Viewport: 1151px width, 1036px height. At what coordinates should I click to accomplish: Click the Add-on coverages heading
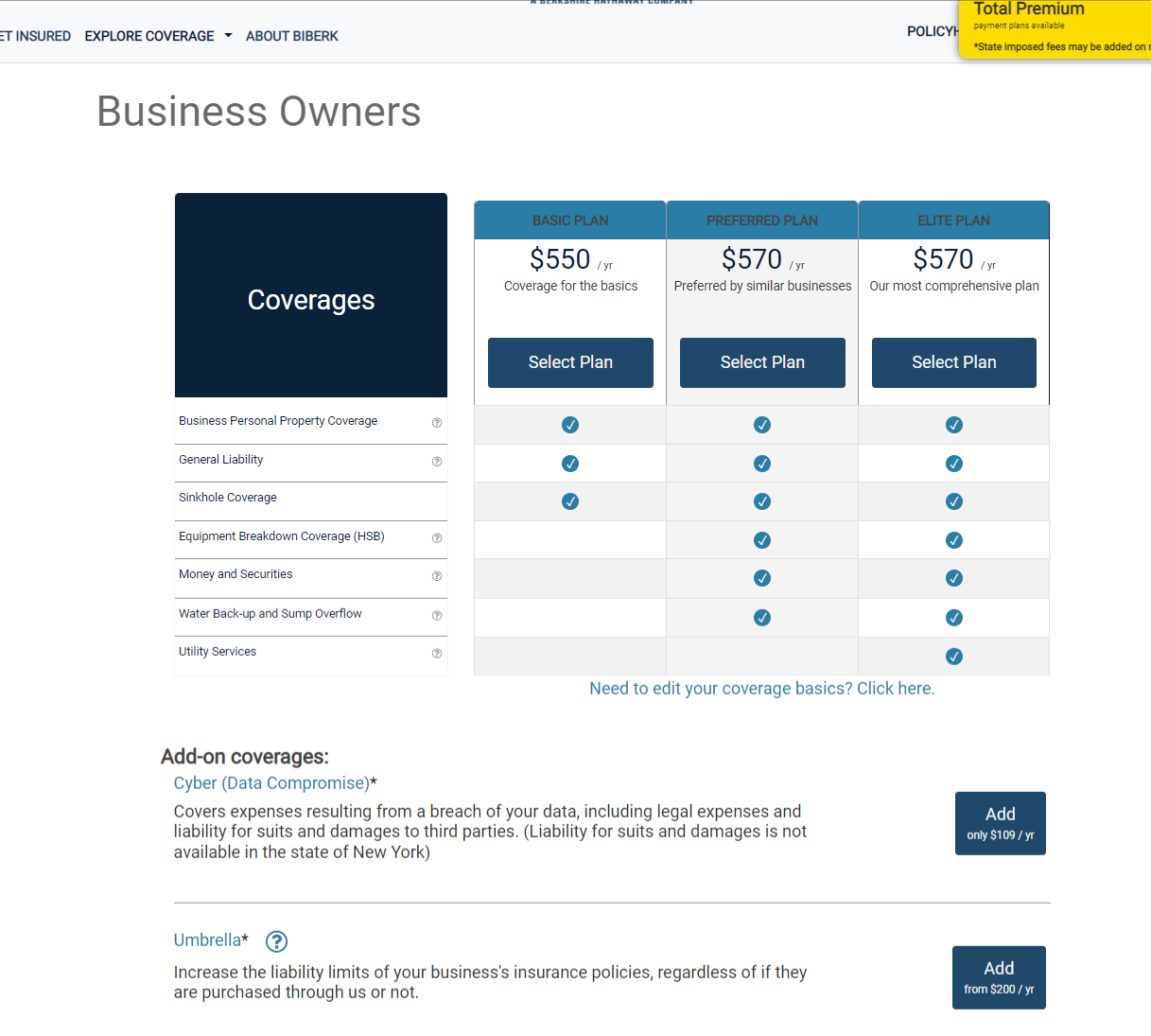tap(245, 757)
